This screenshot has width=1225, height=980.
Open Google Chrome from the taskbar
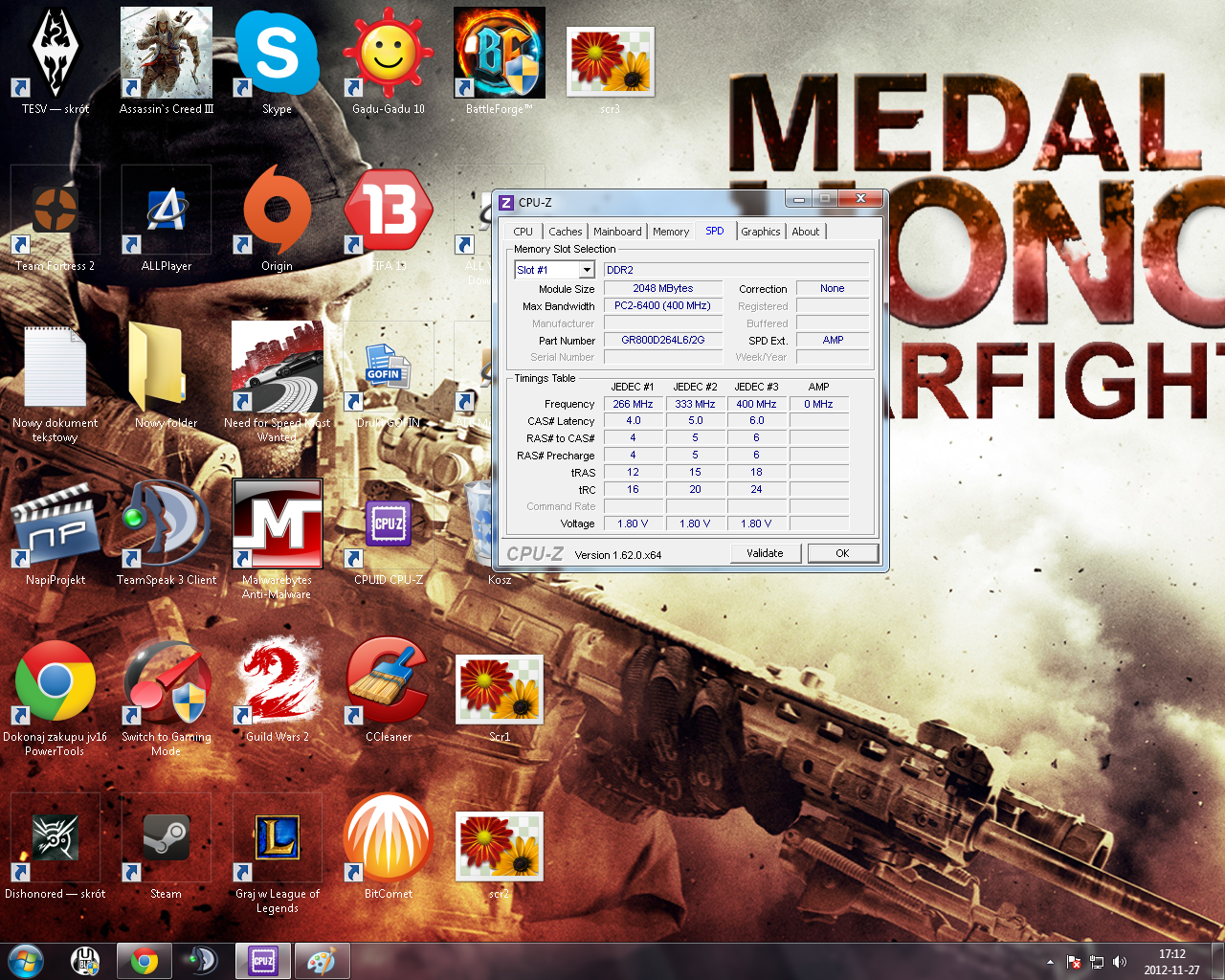(145, 961)
